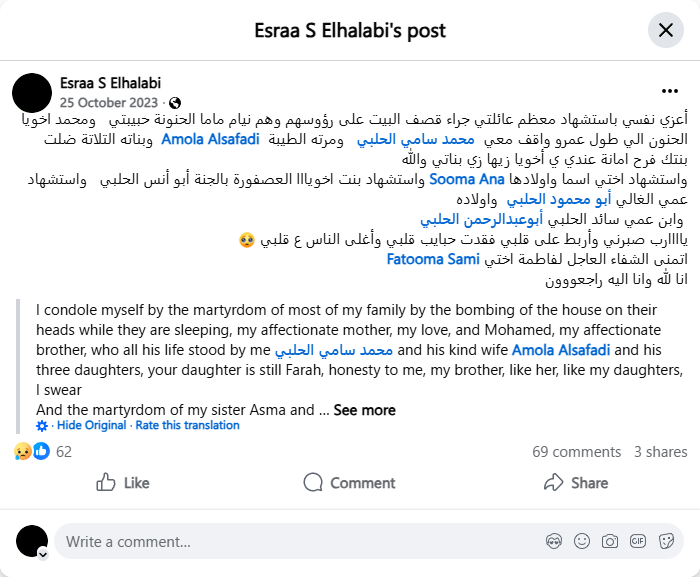The height and width of the screenshot is (577, 700).
Task: Open the commenting identity switcher arrow on avatar
Action: (x=43, y=553)
